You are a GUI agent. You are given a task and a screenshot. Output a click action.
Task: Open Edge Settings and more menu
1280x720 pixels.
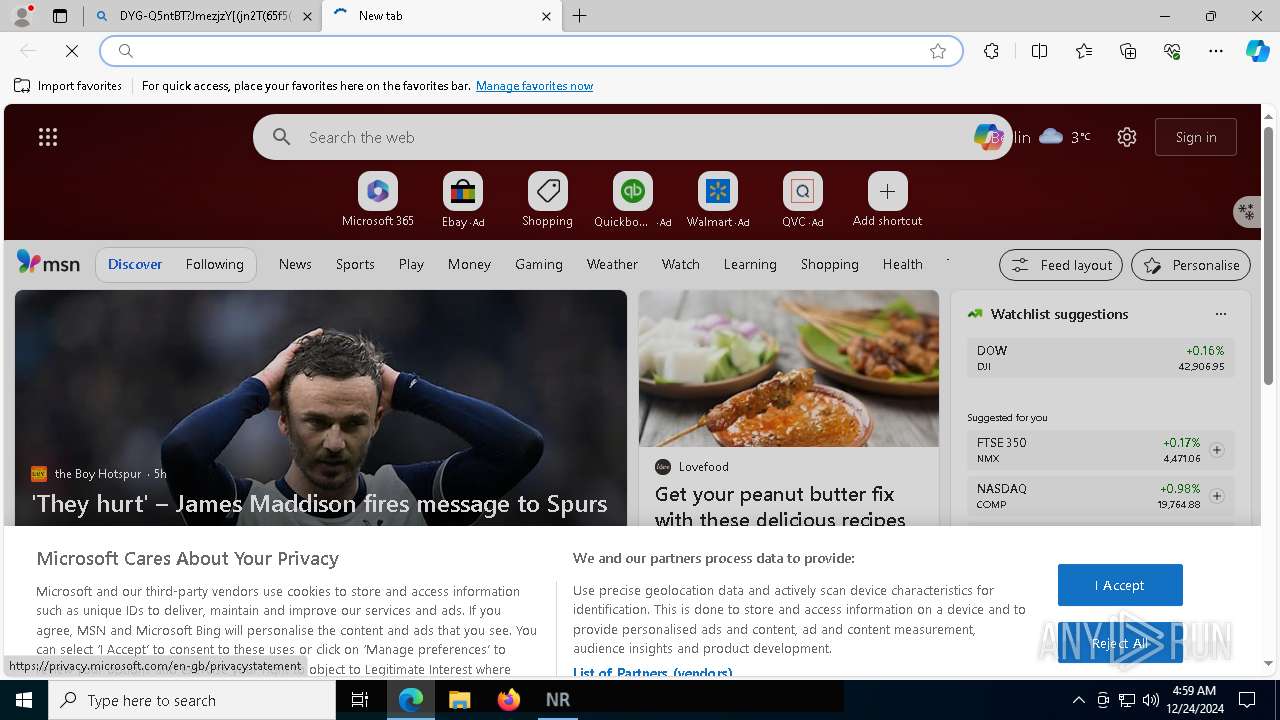[1216, 51]
